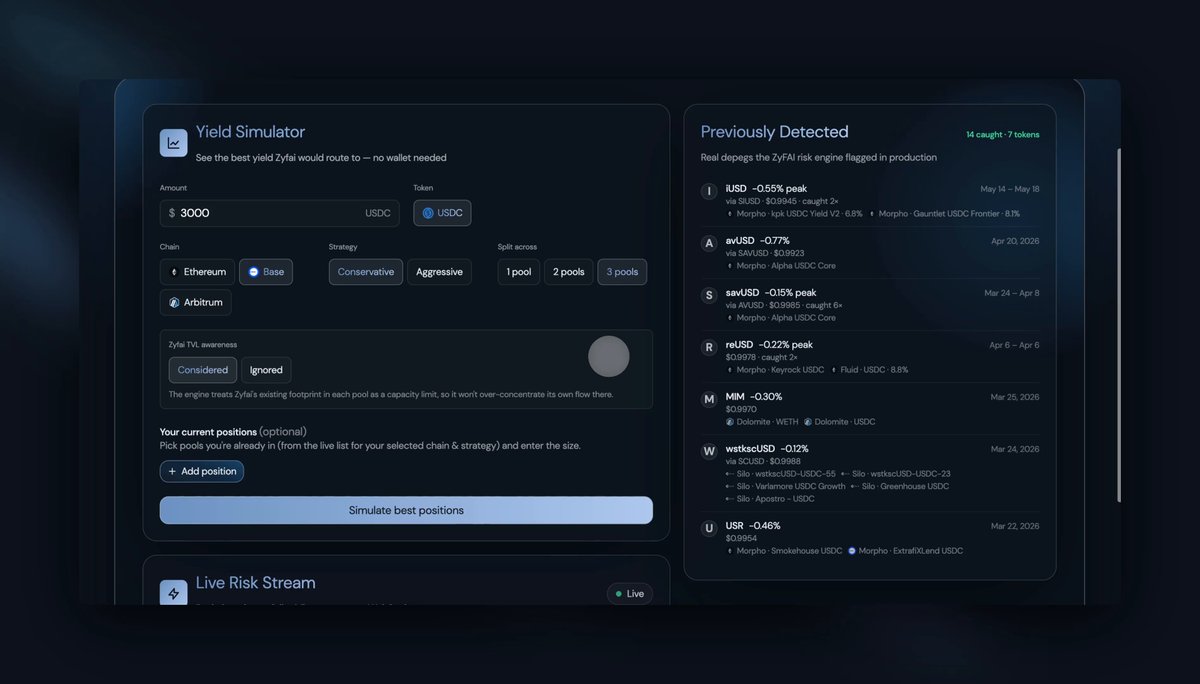Click the "reUSD −0.22% peak" entry title
Viewport: 1200px width, 684px height.
click(x=769, y=344)
